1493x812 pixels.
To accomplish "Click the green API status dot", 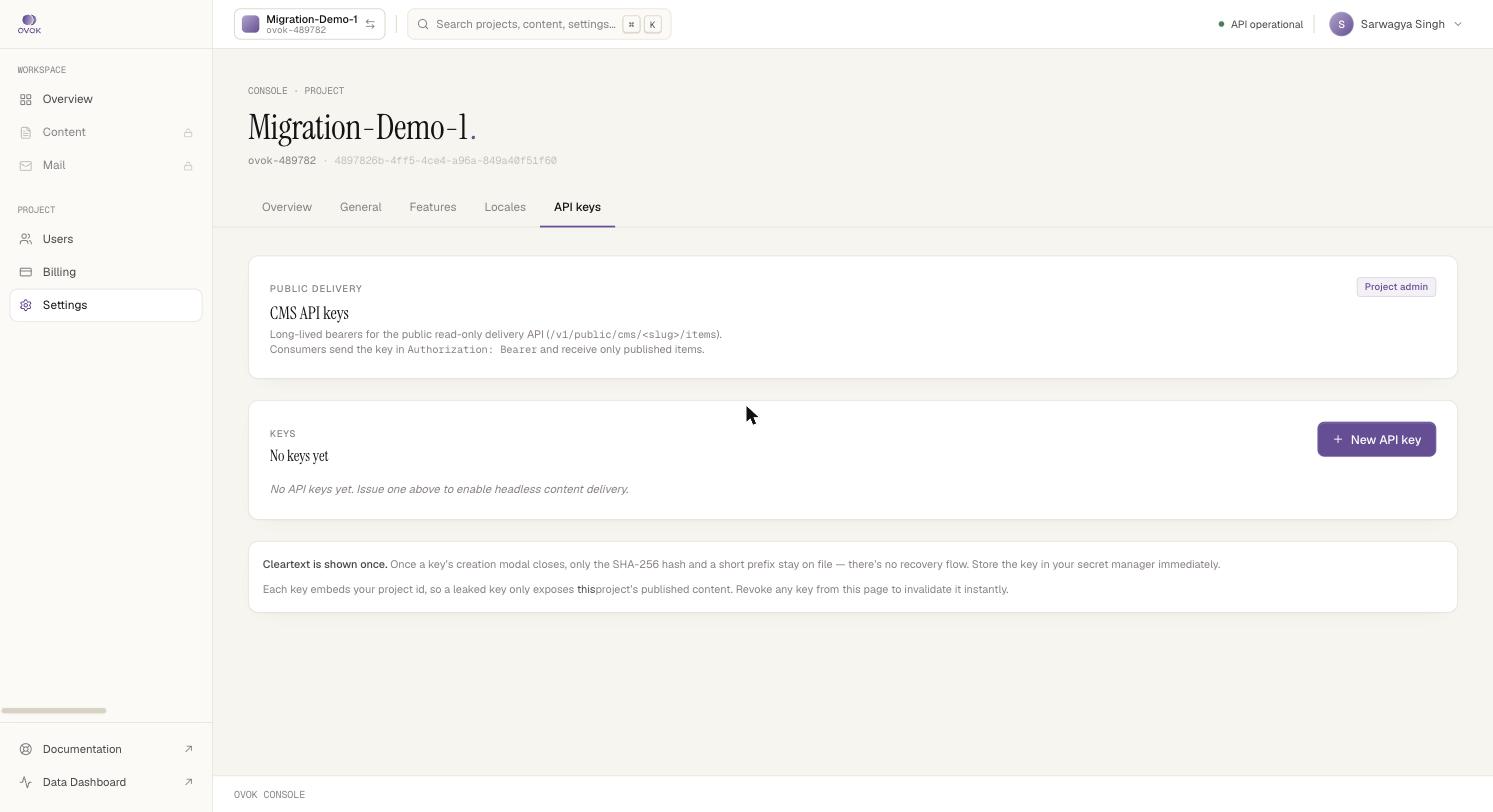I will (x=1221, y=24).
